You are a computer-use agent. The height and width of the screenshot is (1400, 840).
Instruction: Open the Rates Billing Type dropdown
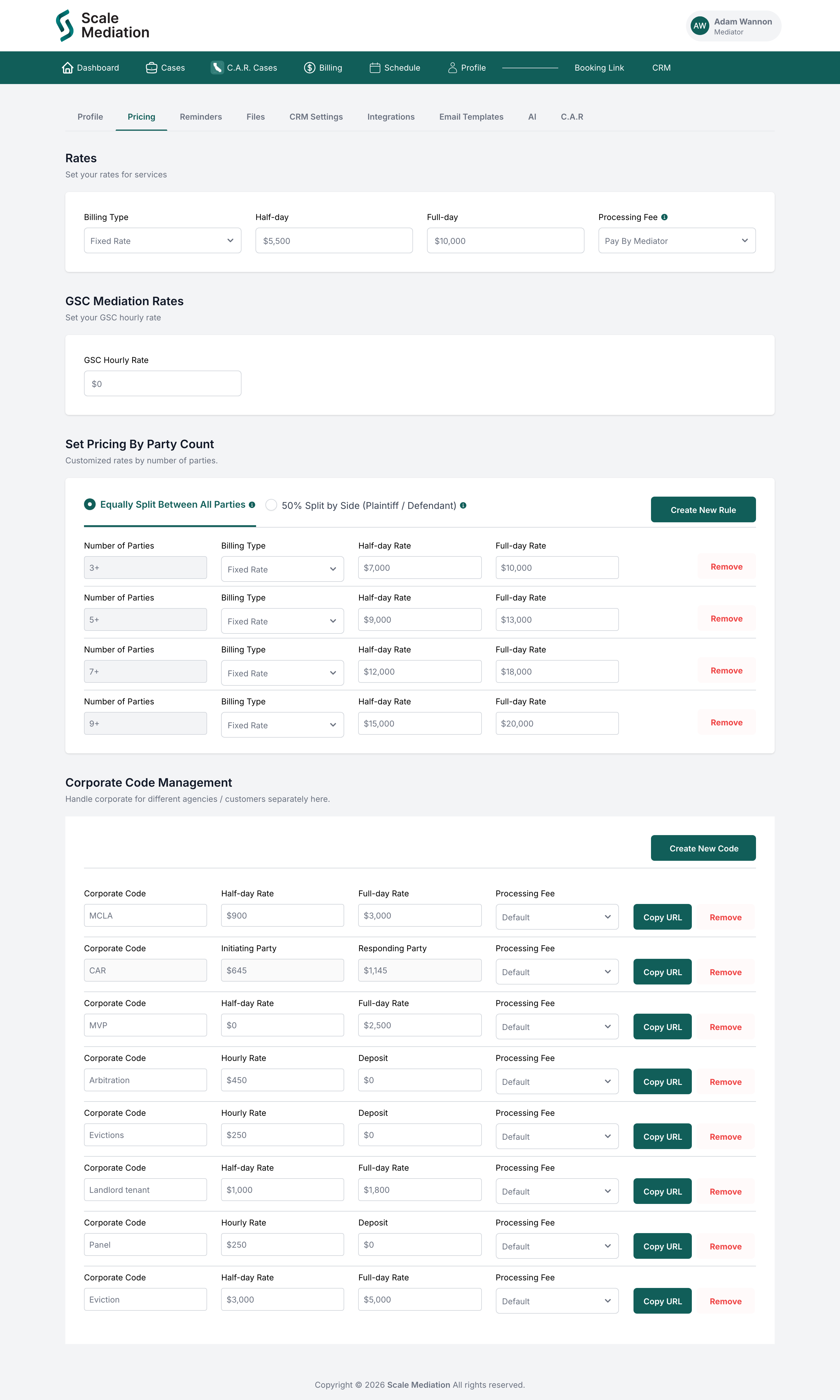(x=162, y=241)
